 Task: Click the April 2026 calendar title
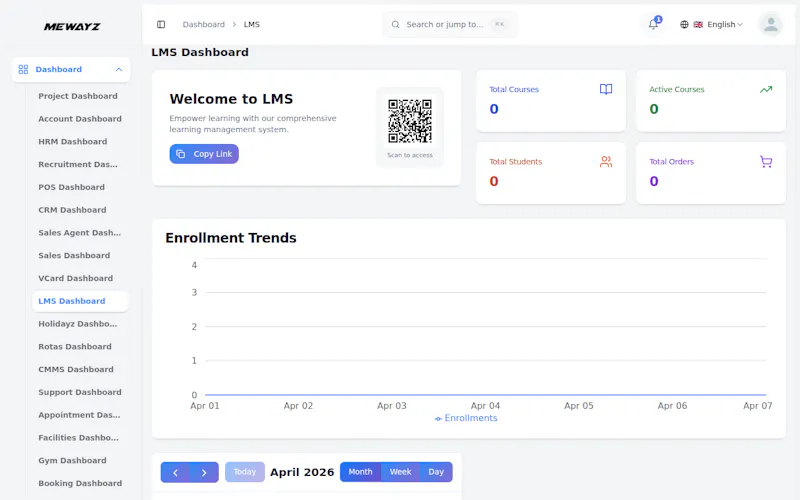[302, 472]
